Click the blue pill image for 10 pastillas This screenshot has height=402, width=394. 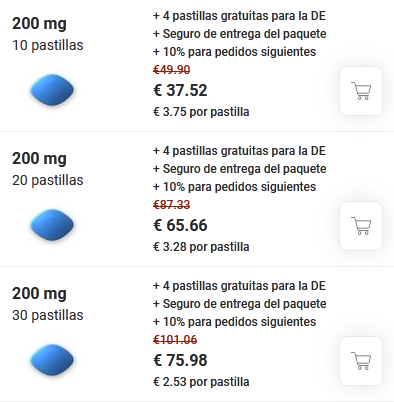tap(52, 90)
